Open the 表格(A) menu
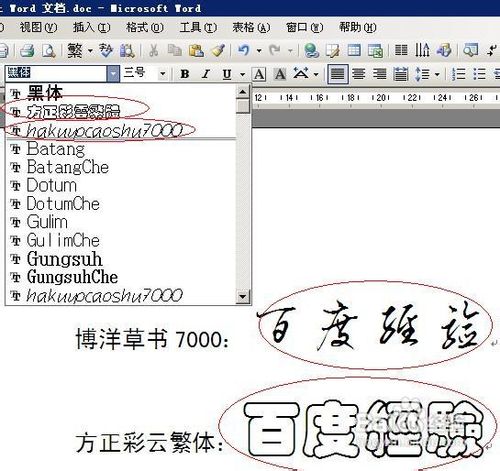Screen dimensions: 500x471 coord(251,27)
